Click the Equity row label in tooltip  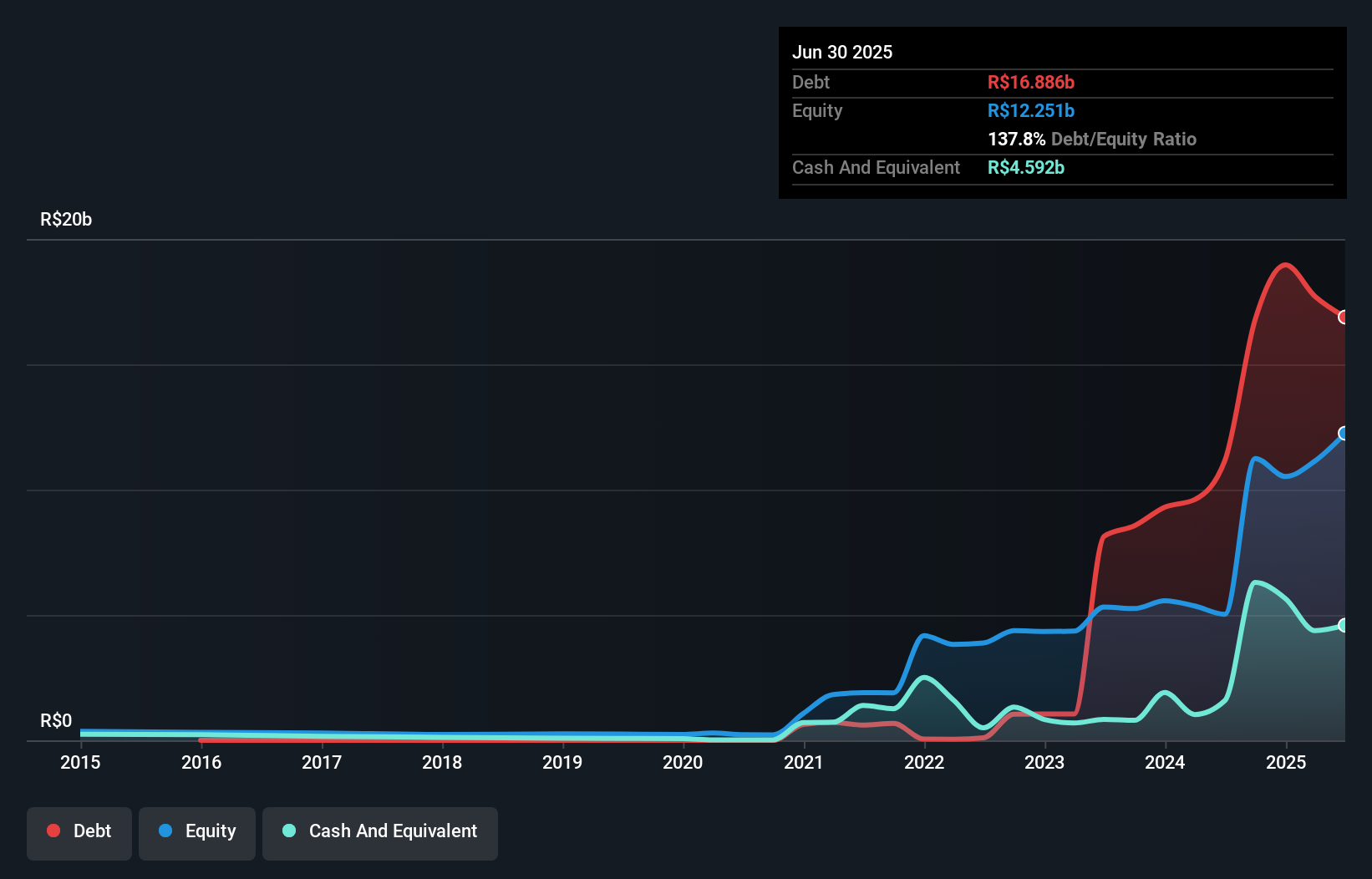(817, 110)
